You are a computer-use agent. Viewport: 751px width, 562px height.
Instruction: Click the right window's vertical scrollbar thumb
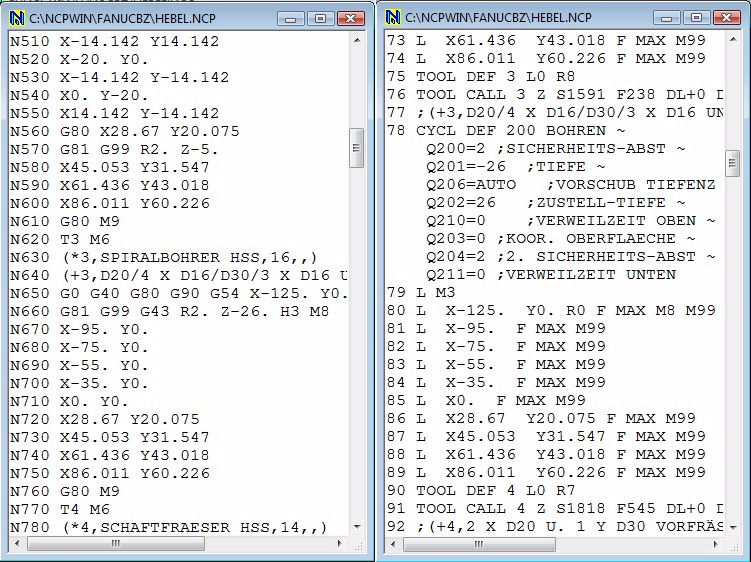[733, 160]
